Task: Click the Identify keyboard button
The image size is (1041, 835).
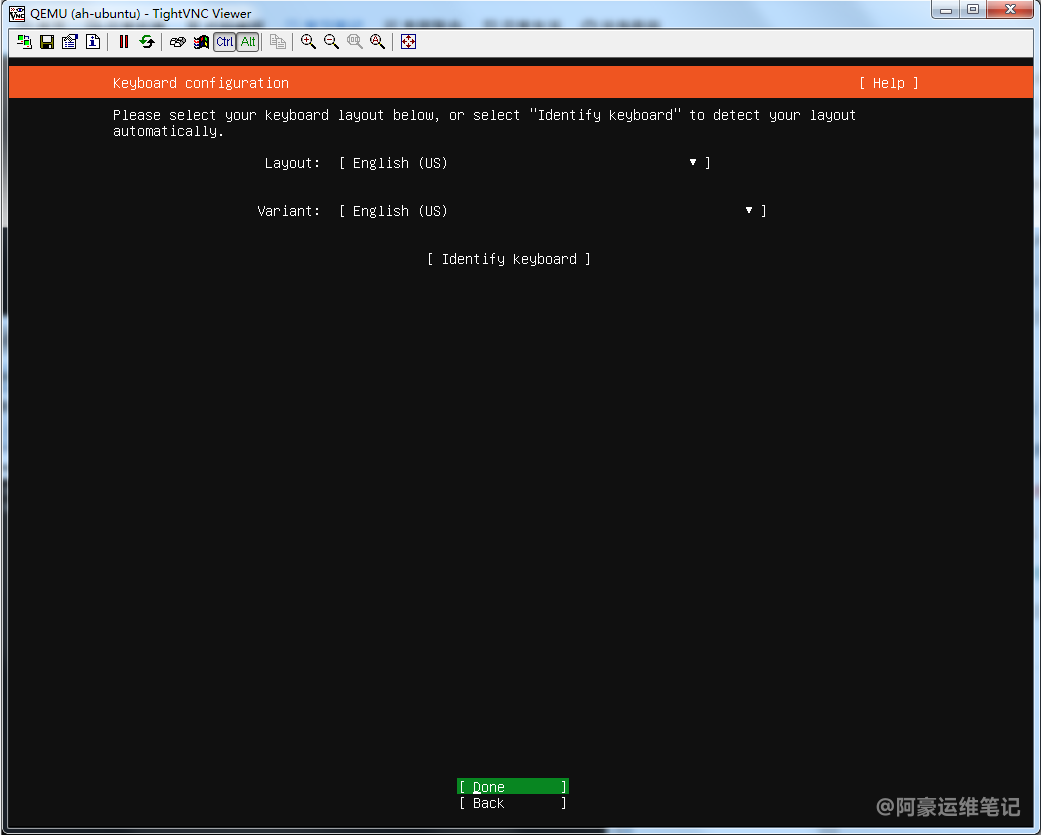Action: click(x=509, y=259)
